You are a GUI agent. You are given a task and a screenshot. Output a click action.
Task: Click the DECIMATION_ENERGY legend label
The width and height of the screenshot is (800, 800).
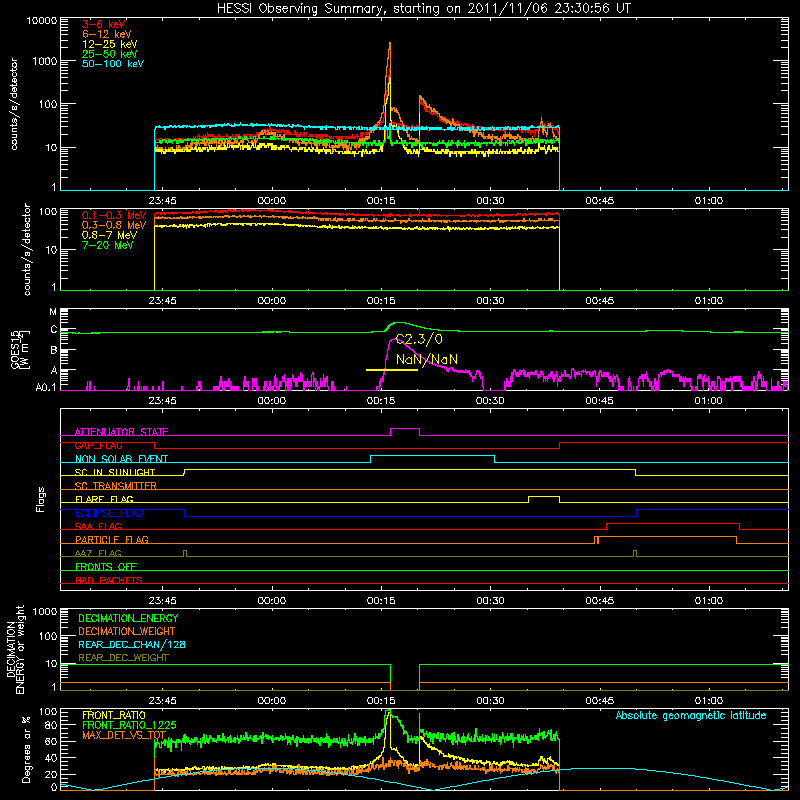128,618
